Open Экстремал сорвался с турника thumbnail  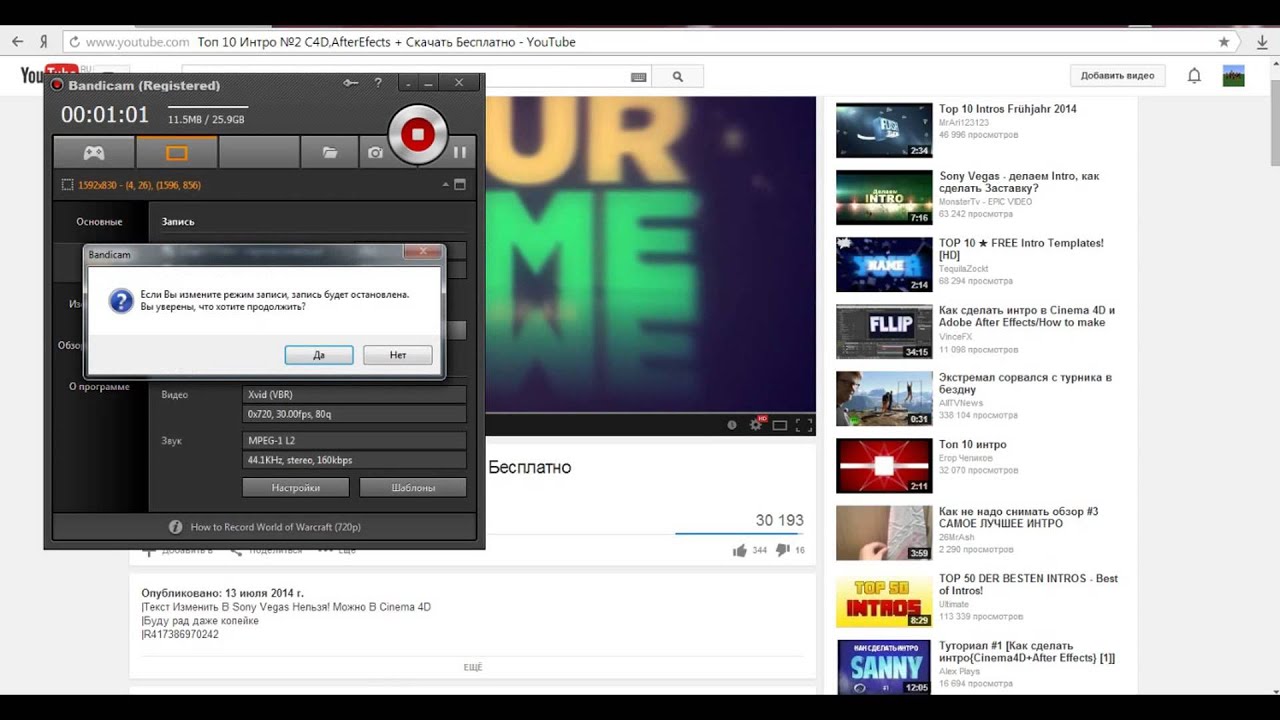pyautogui.click(x=884, y=398)
